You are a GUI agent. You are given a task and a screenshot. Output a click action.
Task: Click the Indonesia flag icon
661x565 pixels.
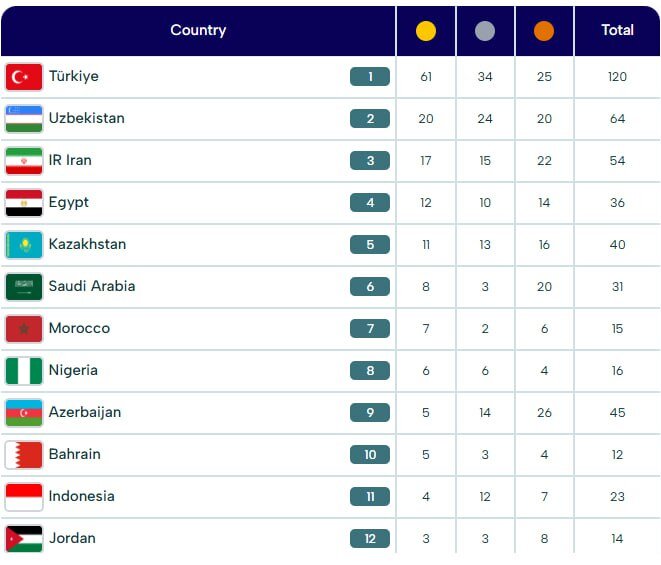(24, 497)
